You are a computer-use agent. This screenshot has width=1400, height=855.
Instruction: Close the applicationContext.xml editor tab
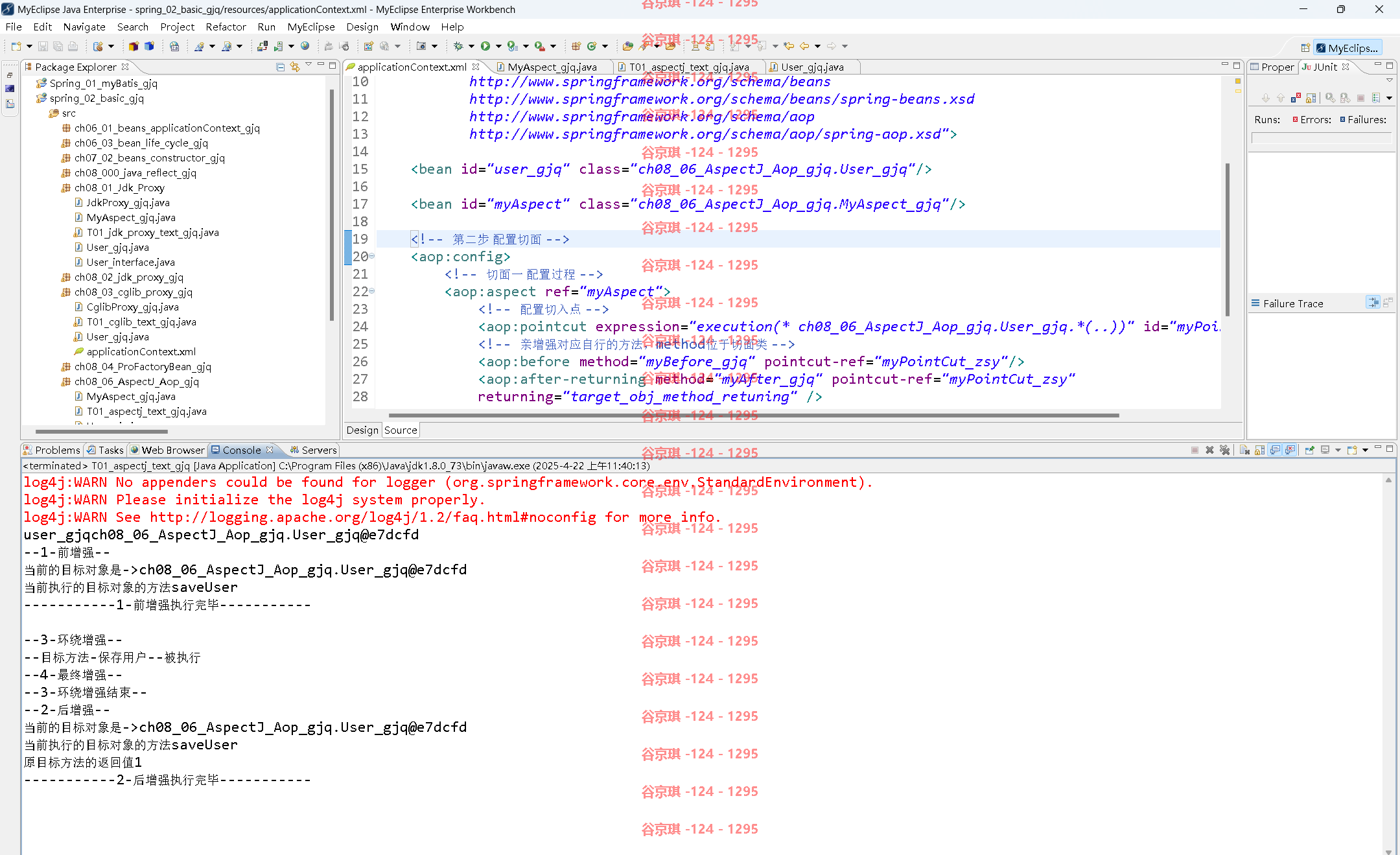click(x=476, y=67)
